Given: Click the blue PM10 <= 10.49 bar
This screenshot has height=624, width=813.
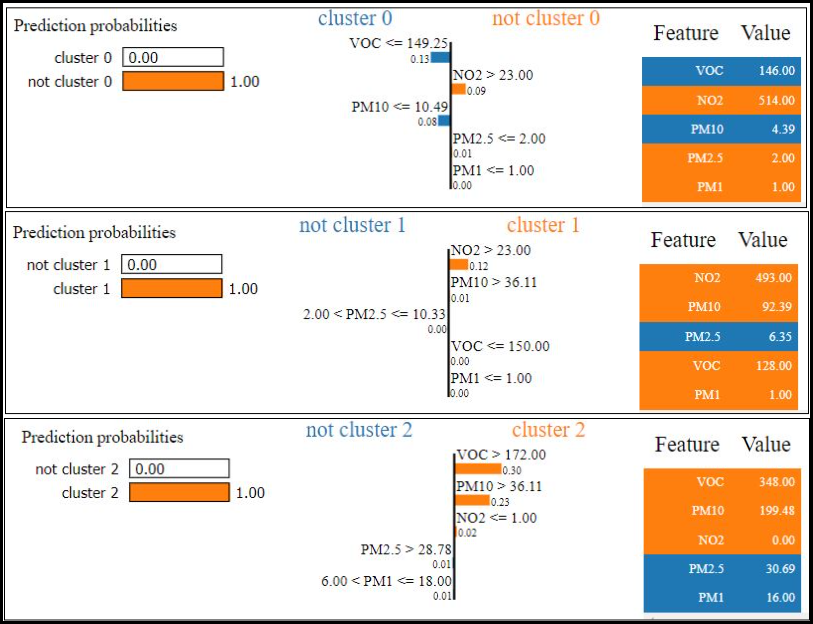Looking at the screenshot, I should [444, 121].
